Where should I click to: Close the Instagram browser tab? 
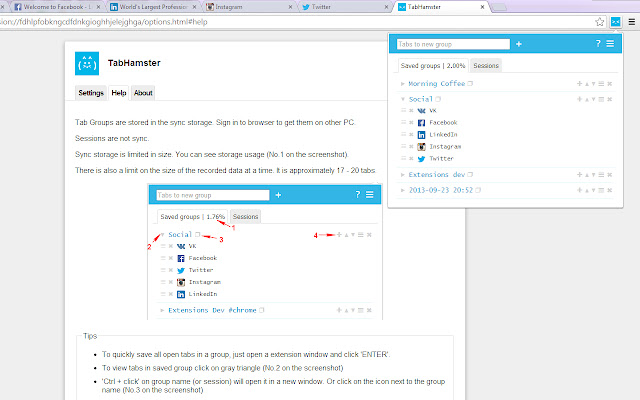pos(290,7)
